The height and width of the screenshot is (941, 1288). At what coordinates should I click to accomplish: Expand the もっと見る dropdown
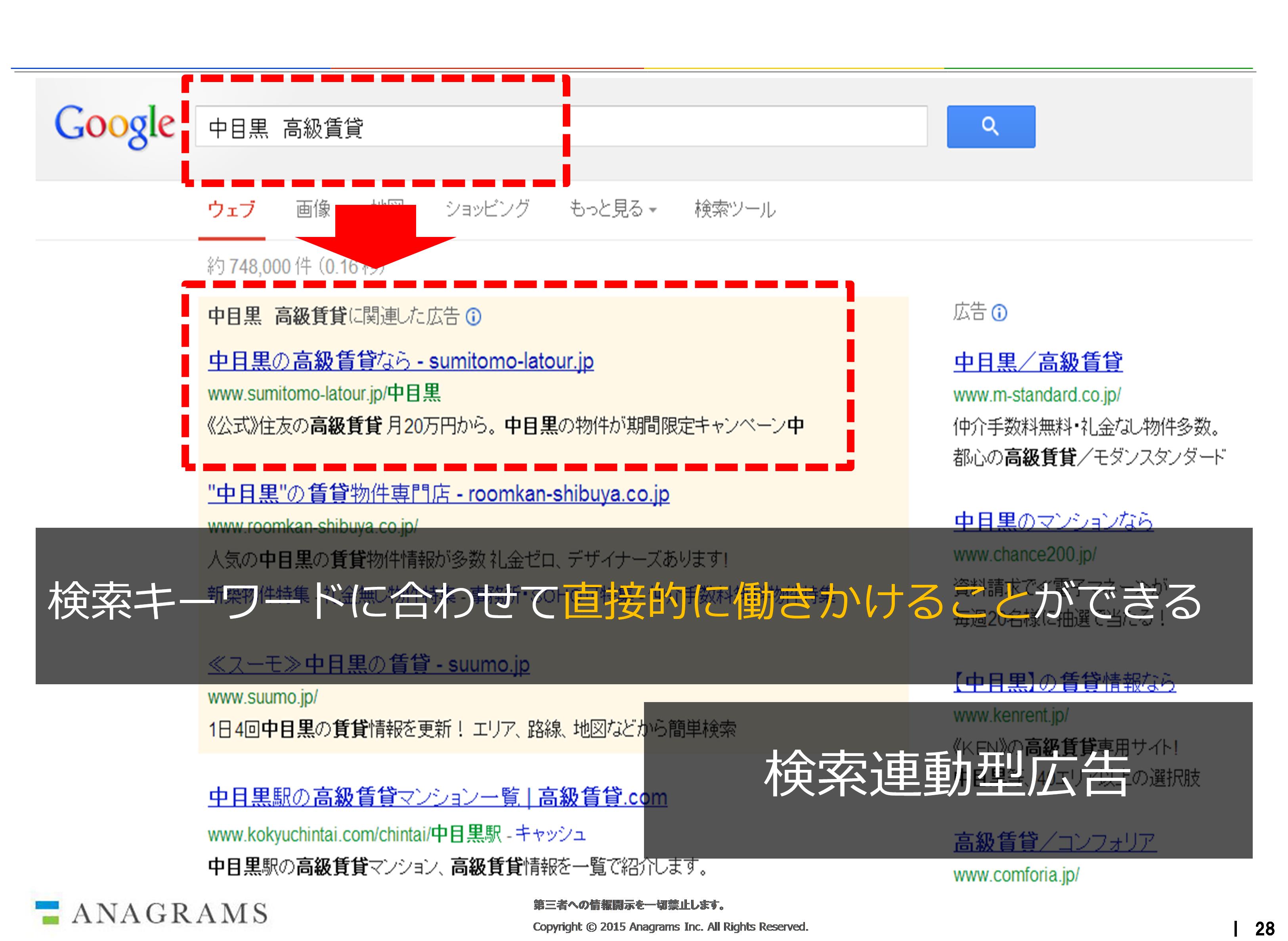coord(613,209)
